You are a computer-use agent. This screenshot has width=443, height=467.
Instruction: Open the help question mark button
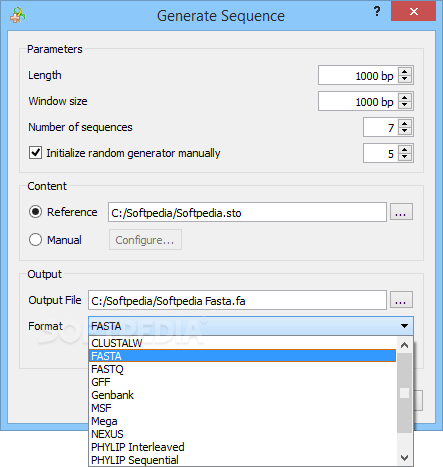[377, 12]
